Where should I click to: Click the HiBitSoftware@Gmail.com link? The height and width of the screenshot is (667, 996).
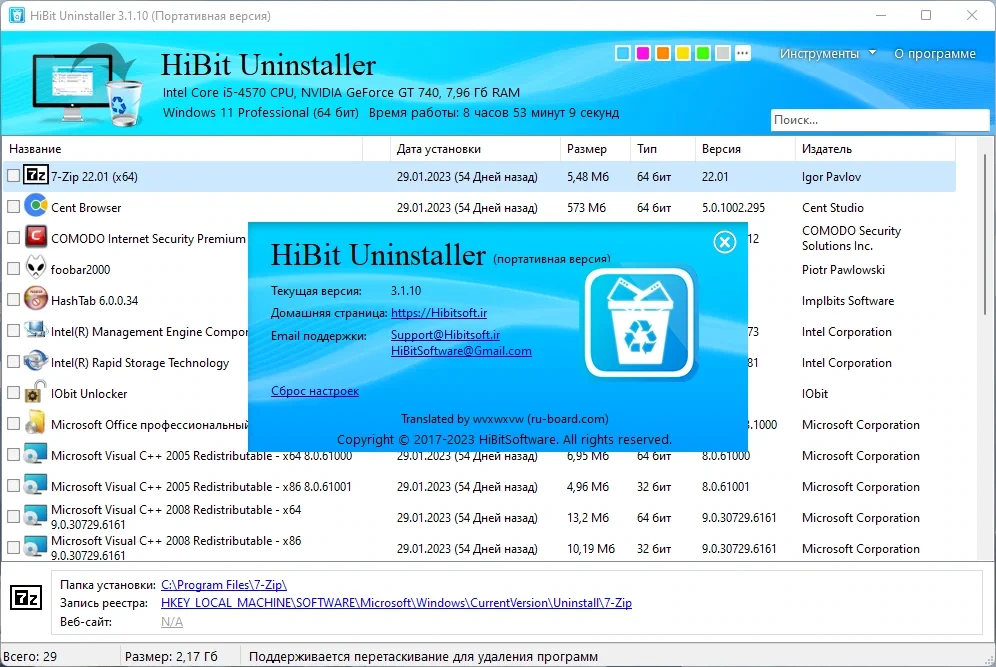tap(461, 351)
